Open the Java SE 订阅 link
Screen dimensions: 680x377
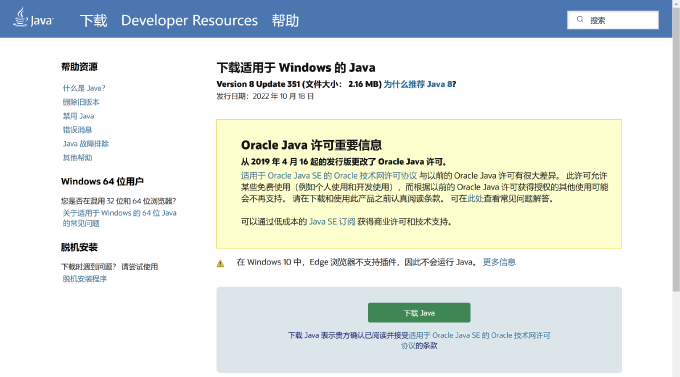tap(332, 222)
